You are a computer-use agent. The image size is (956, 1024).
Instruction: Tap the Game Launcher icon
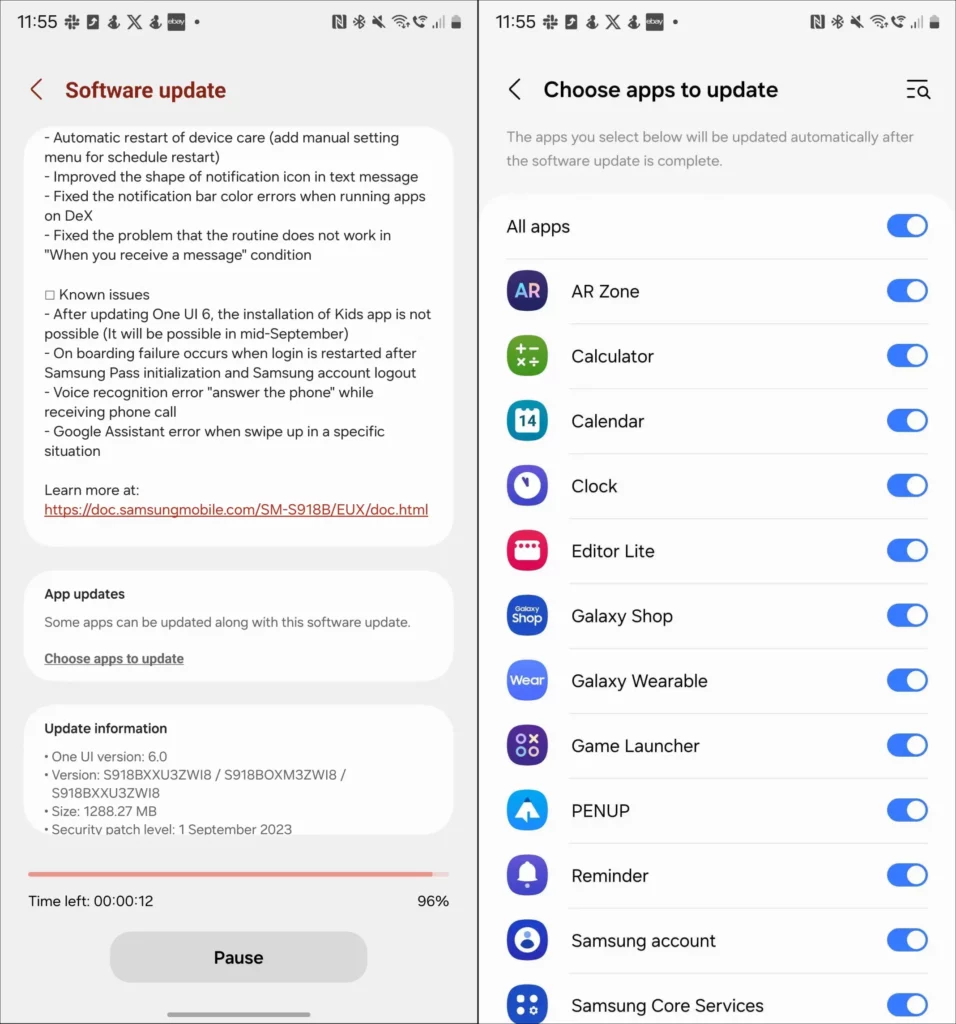coord(527,745)
